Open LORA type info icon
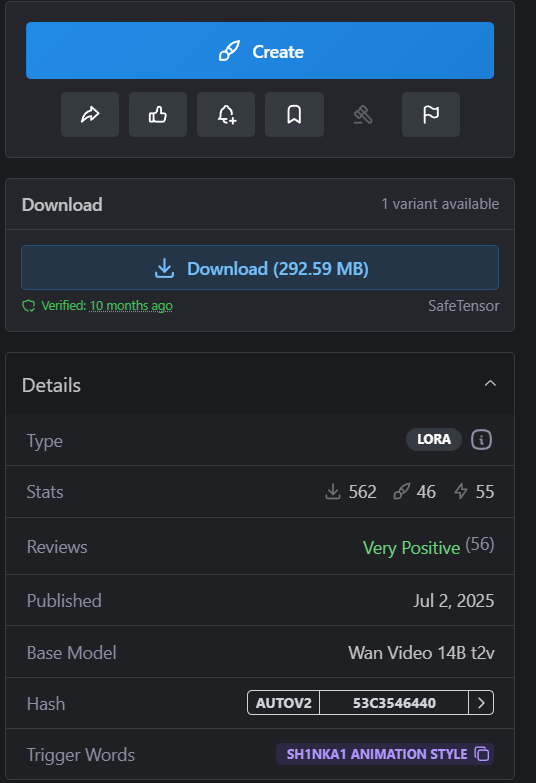Screen dimensions: 536x783 481,439
